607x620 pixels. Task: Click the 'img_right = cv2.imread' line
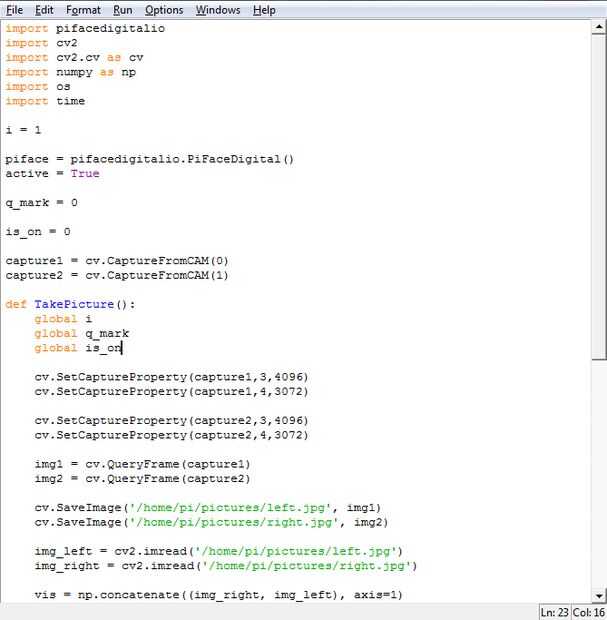(x=225, y=566)
